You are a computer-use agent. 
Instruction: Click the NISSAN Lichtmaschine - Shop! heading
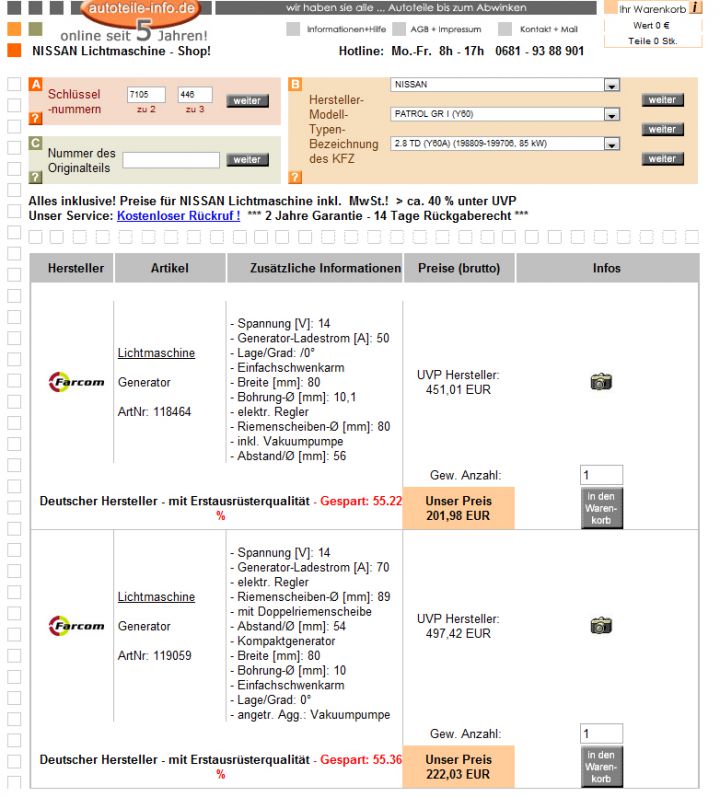point(121,51)
